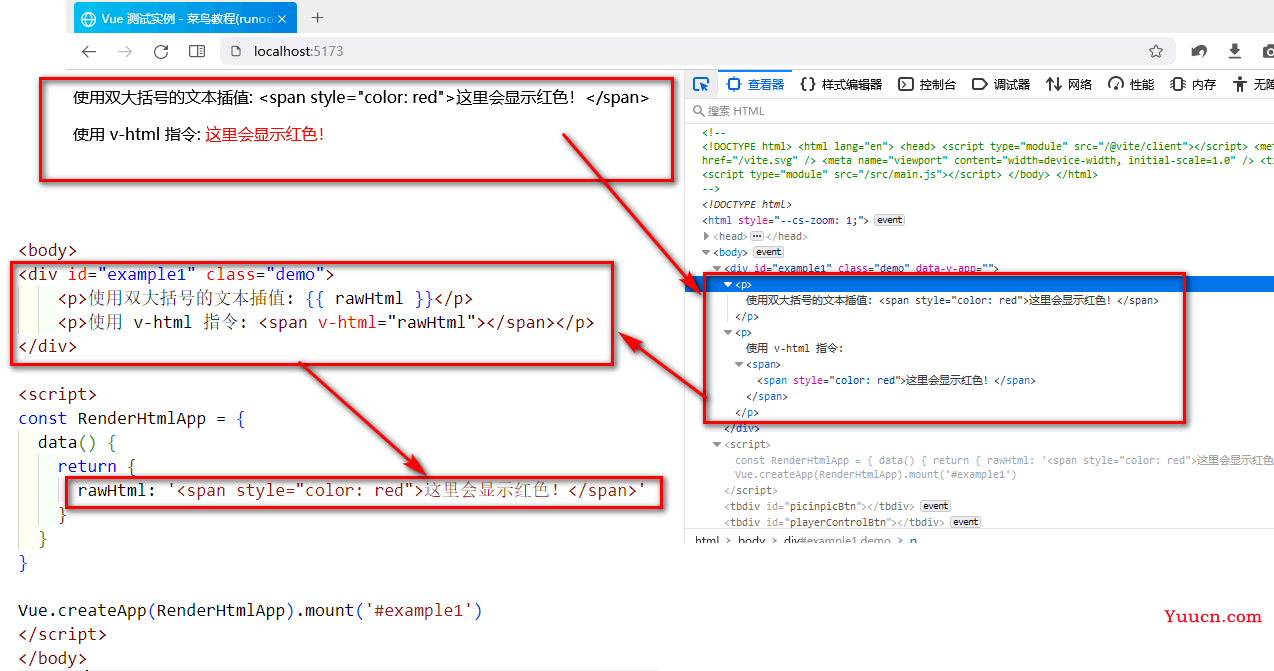
Task: Click event badge on picinpicBtn row
Action: [935, 506]
